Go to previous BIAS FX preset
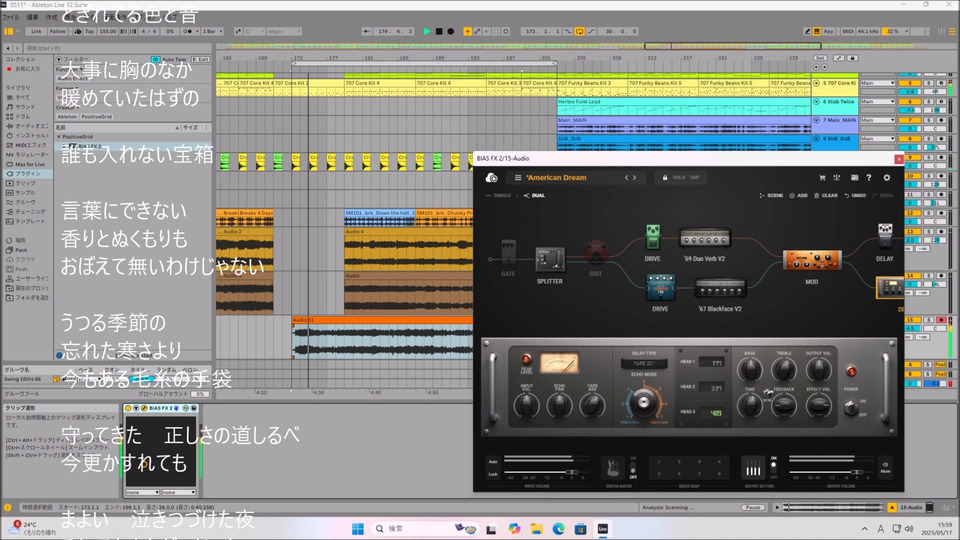 pos(626,178)
